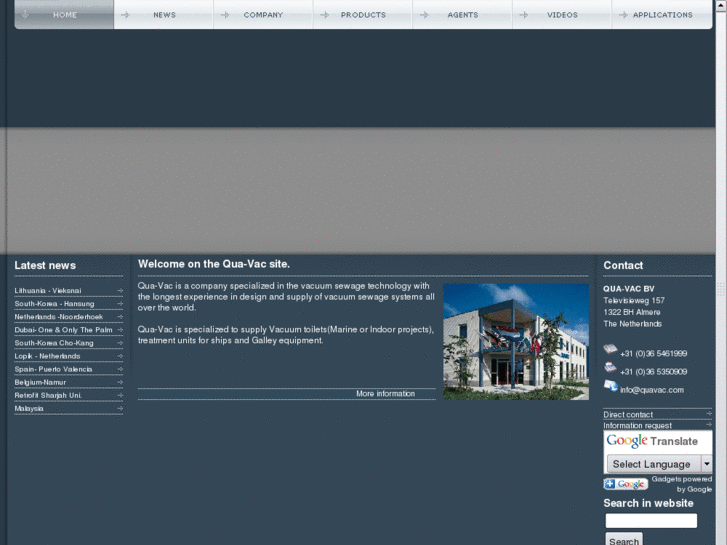Click the More information link
Image resolution: width=727 pixels, height=545 pixels.
click(x=385, y=393)
